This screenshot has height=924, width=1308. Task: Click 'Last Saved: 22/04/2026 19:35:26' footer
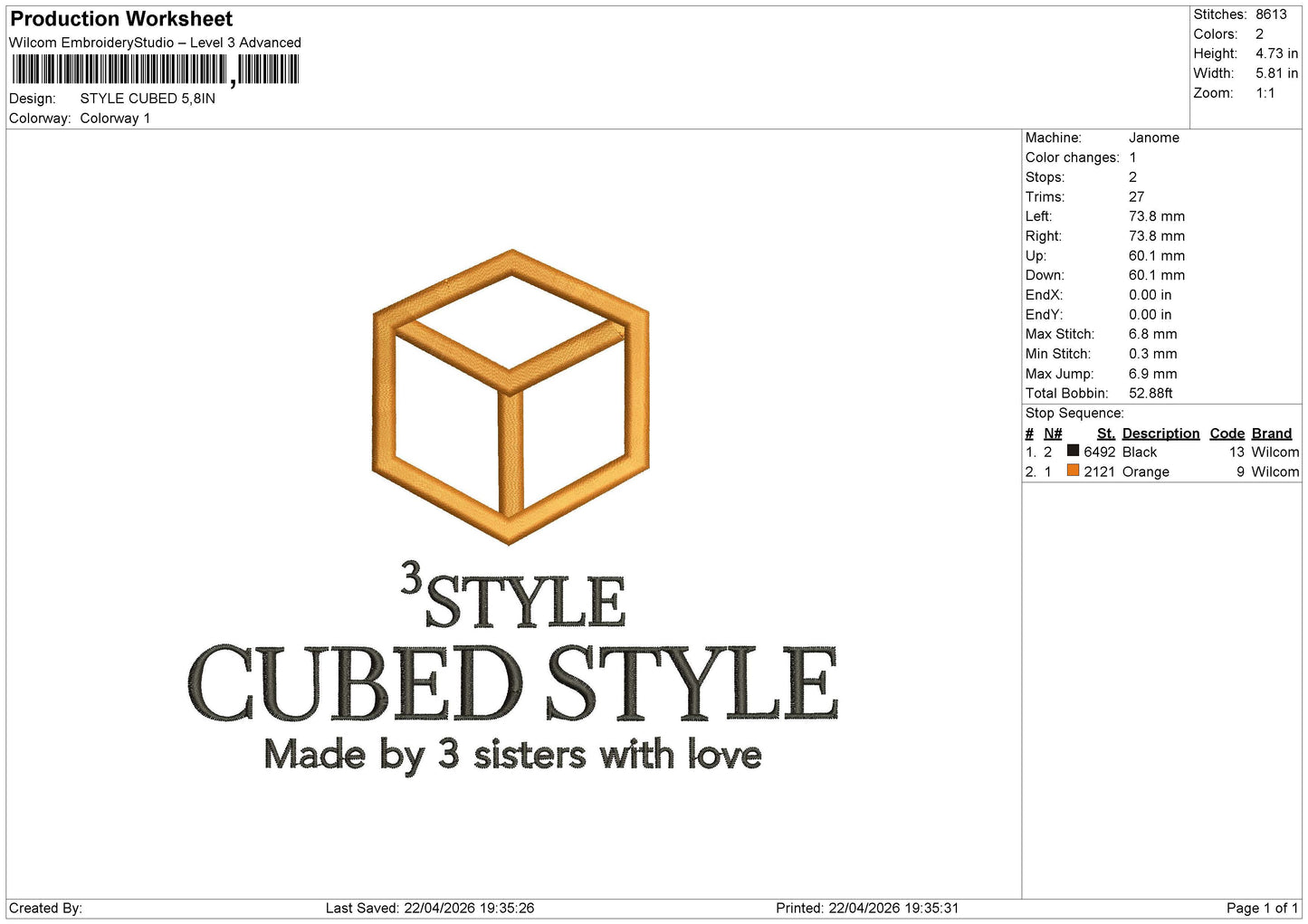(430, 909)
